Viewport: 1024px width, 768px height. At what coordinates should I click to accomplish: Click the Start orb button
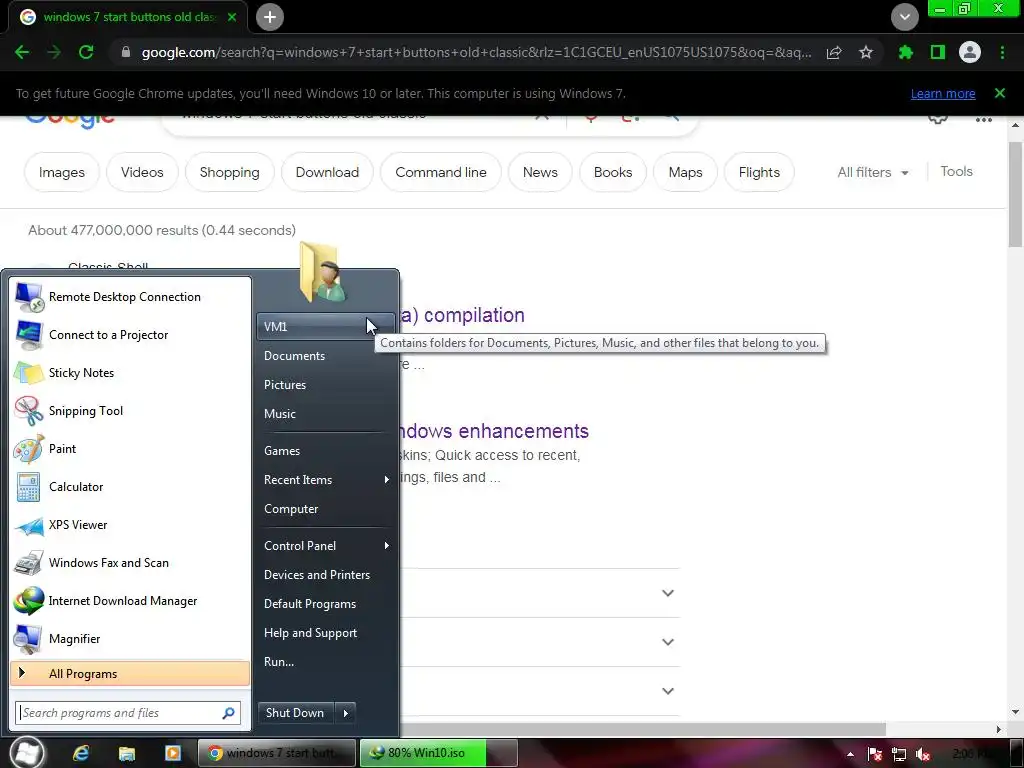[x=27, y=752]
